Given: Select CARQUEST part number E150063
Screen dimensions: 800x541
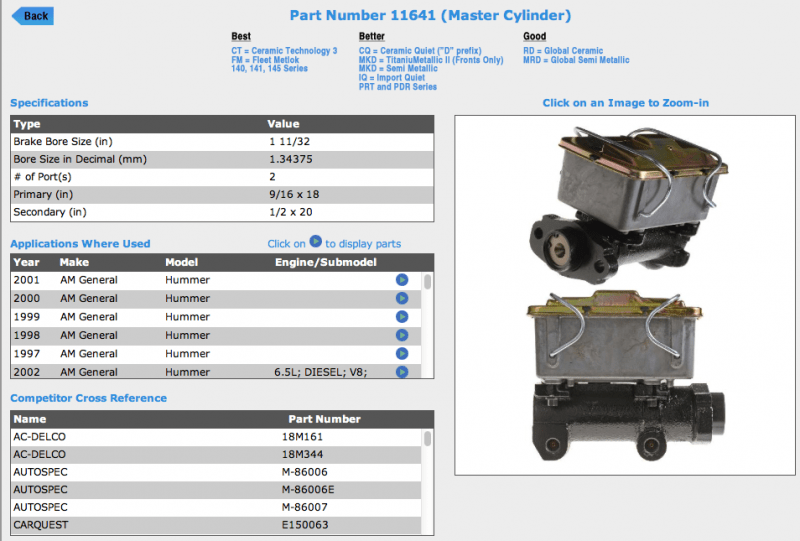Looking at the screenshot, I should 305,525.
